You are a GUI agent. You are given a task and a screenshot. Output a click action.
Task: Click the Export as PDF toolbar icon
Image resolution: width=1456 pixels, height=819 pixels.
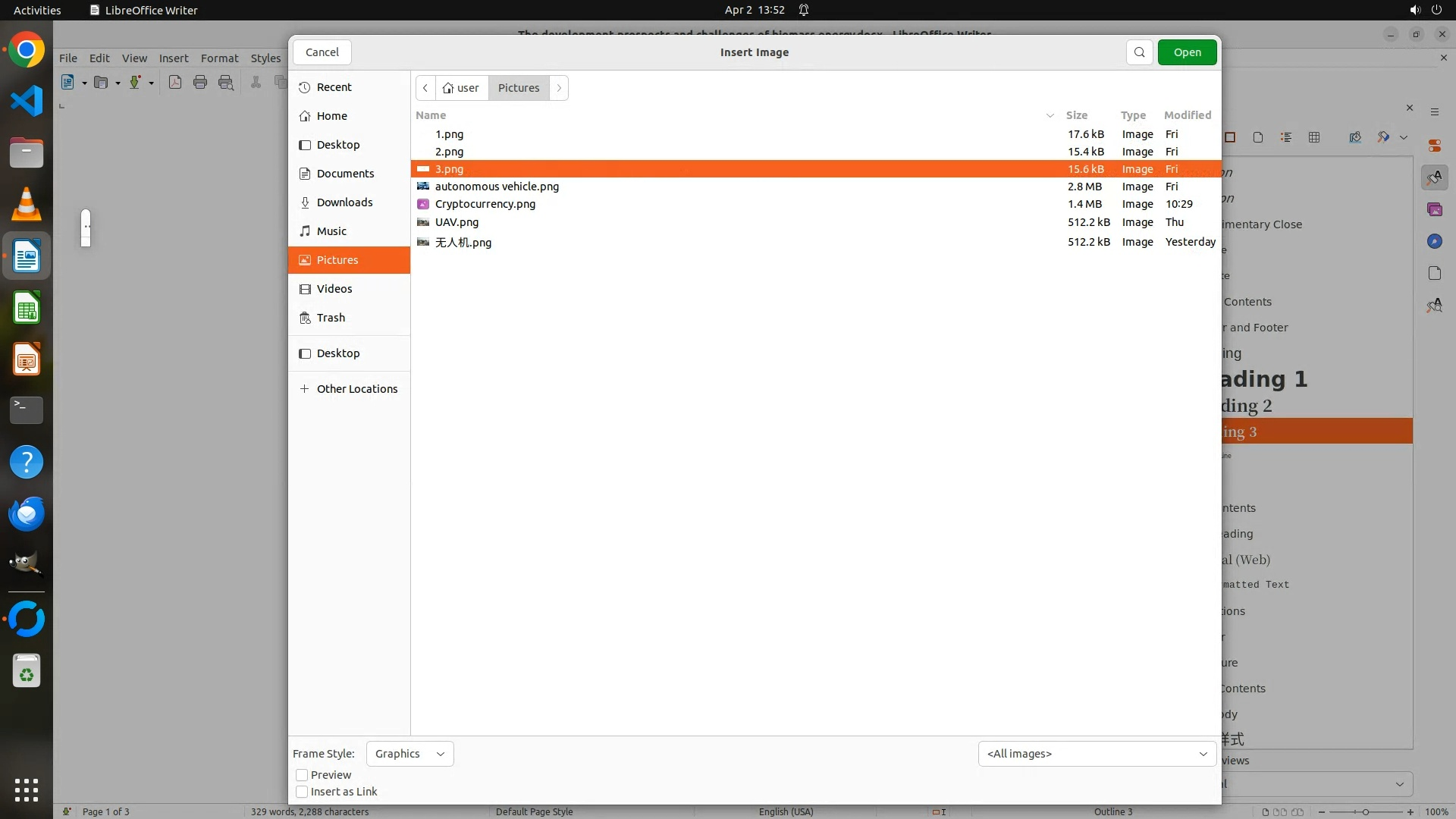tap(175, 83)
